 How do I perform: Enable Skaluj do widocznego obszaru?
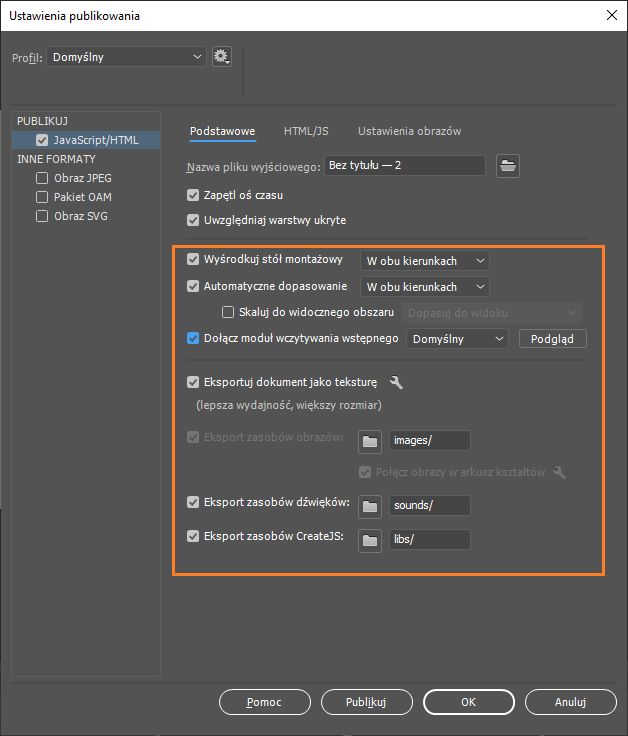(228, 312)
